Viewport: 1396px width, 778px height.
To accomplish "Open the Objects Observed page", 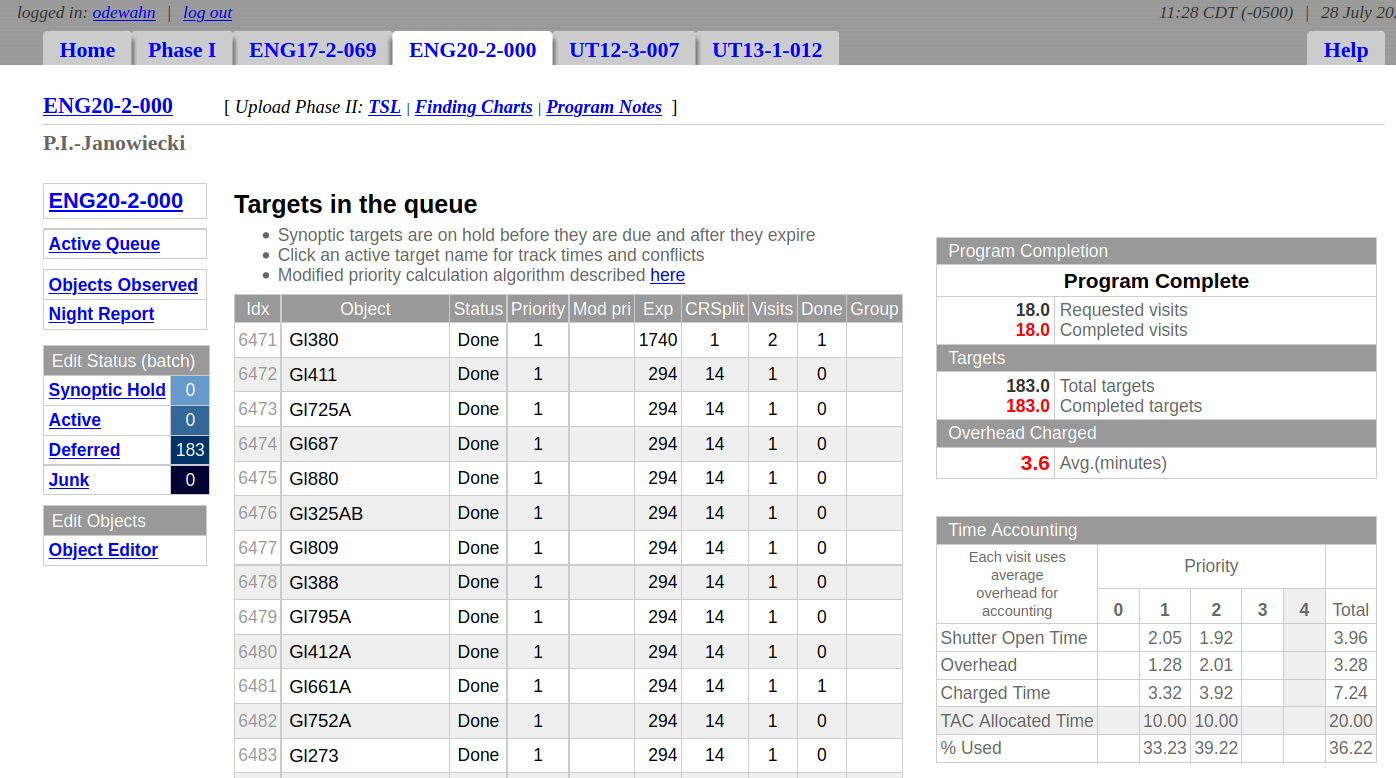I will [123, 285].
